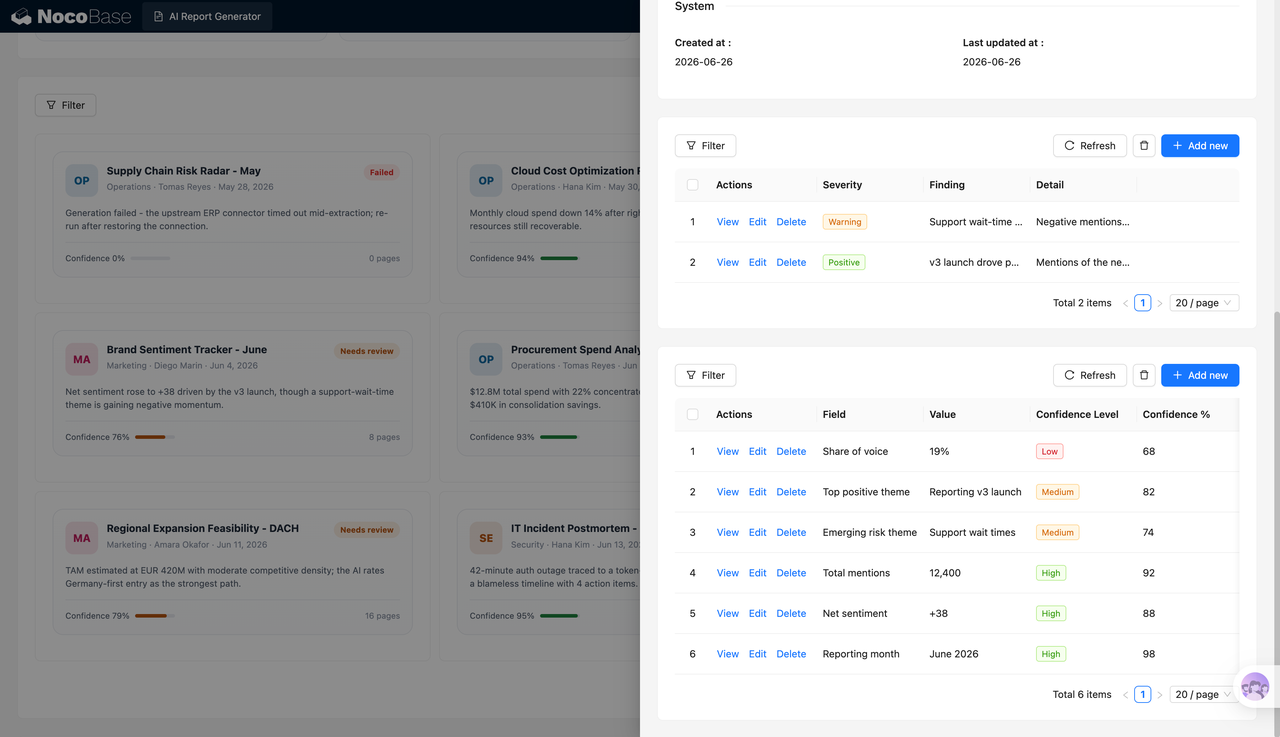This screenshot has width=1280, height=737.
Task: Delete the Warning severity row
Action: click(x=791, y=222)
